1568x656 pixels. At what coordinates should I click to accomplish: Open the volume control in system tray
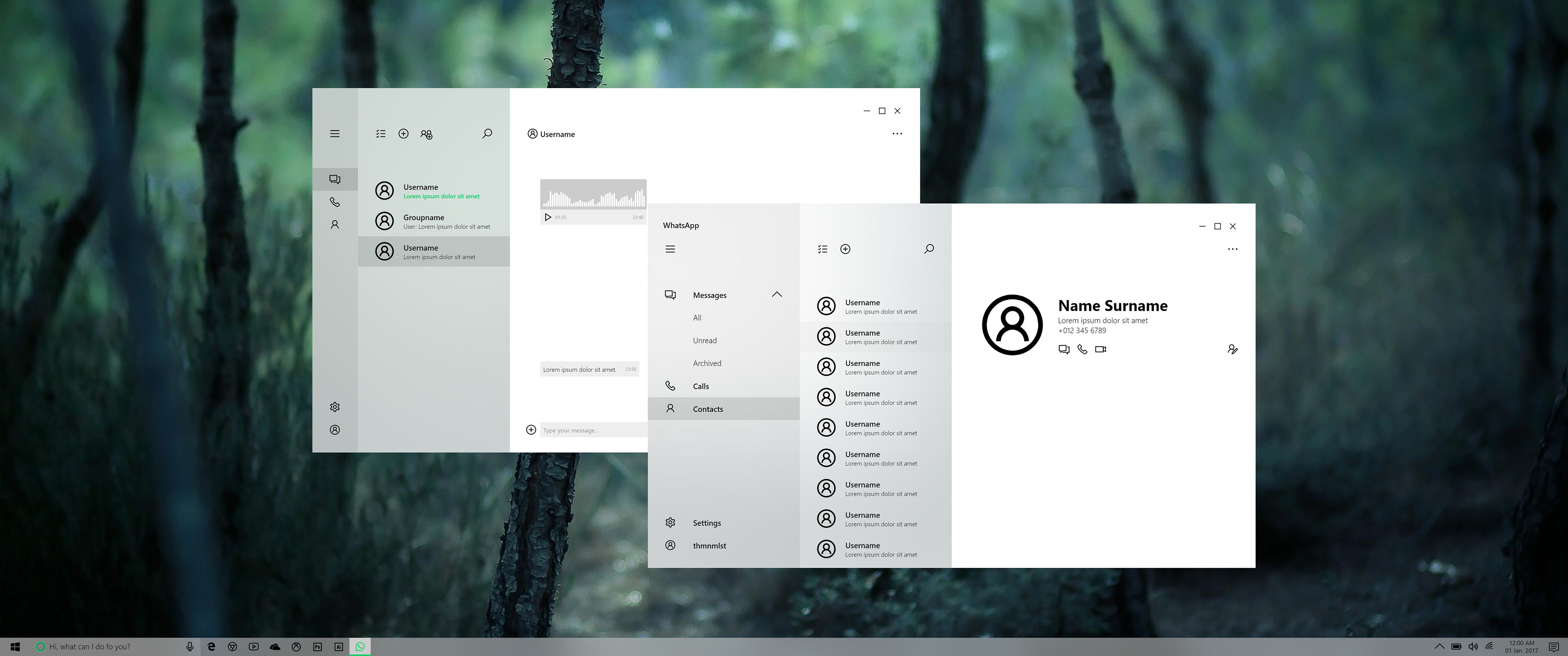tap(1473, 647)
